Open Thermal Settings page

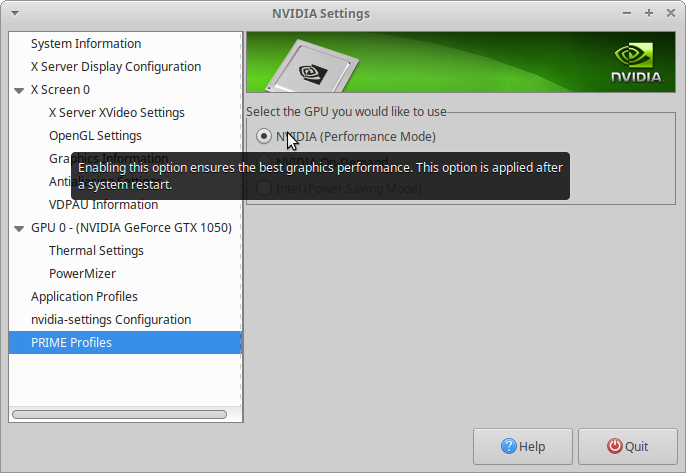pyautogui.click(x=96, y=251)
